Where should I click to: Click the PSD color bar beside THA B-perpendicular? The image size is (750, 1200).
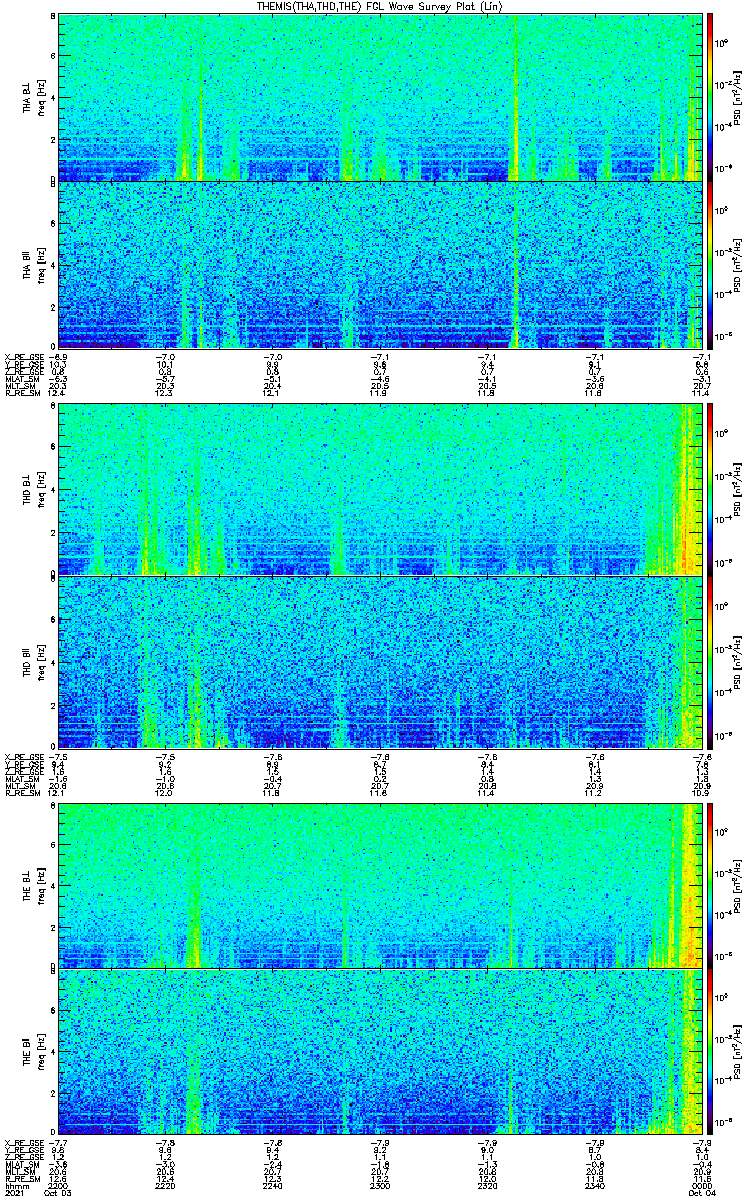coord(710,97)
